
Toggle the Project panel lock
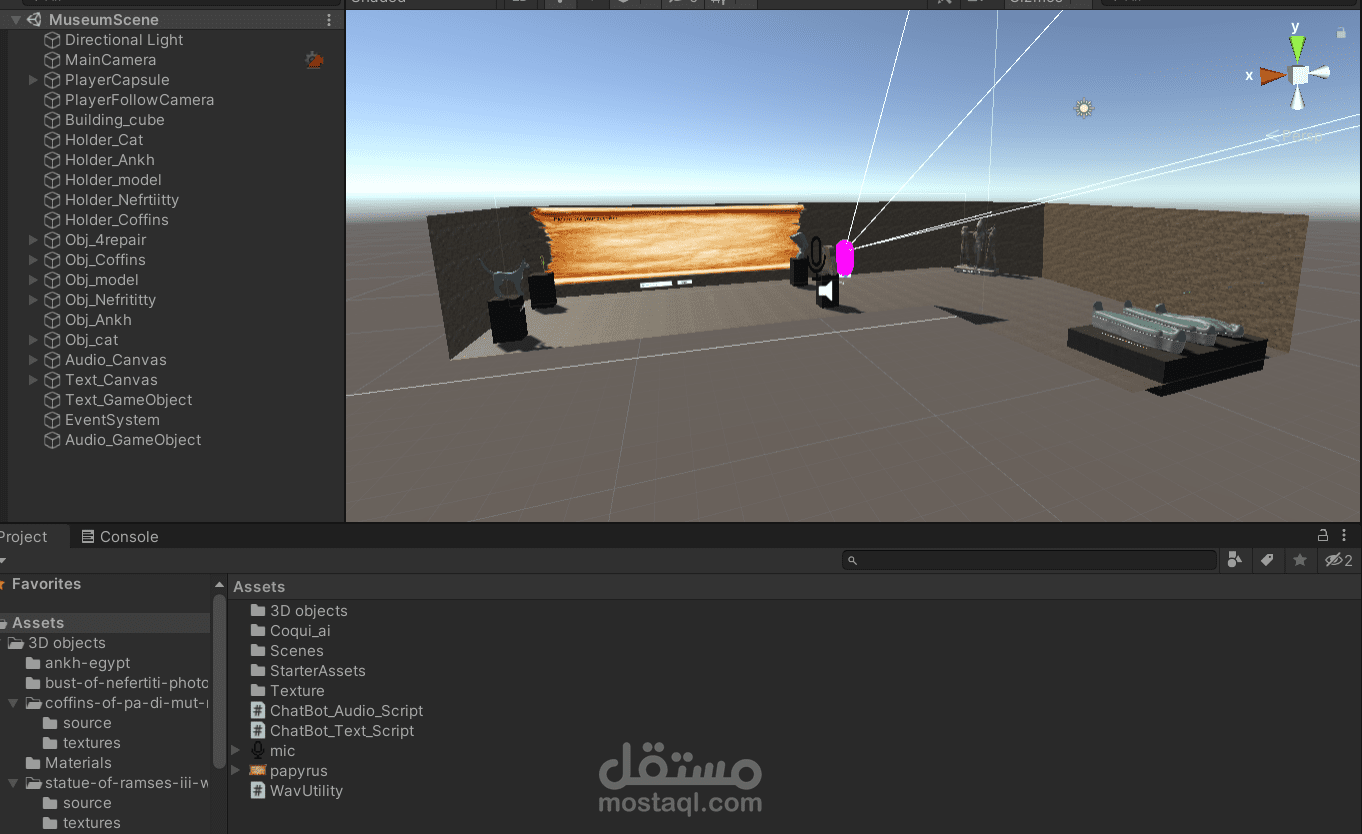pyautogui.click(x=1323, y=536)
